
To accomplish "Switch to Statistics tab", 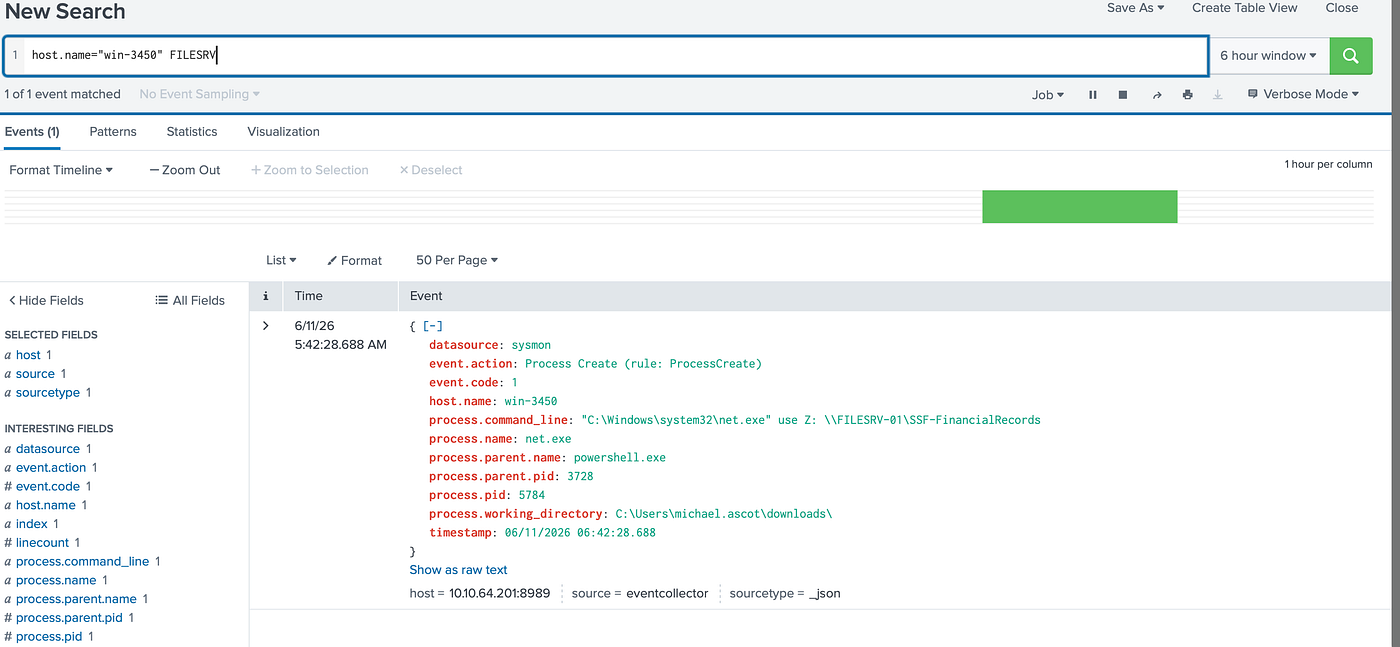I will pos(192,132).
